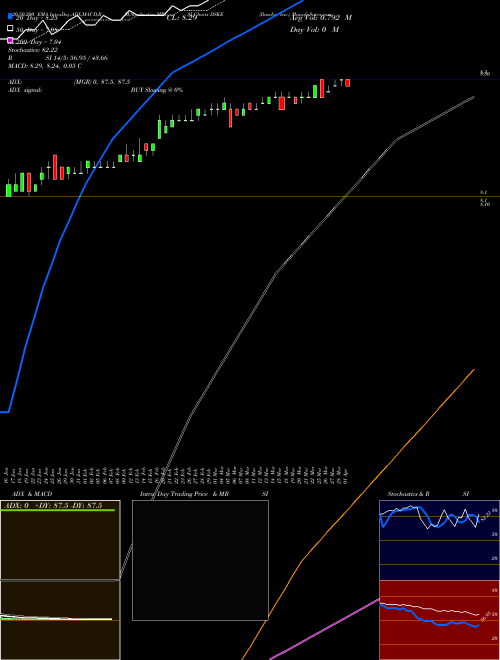Screen dimensions: 500x660
Task: Open the red RSI sub-chart
Action: [x=439, y=620]
